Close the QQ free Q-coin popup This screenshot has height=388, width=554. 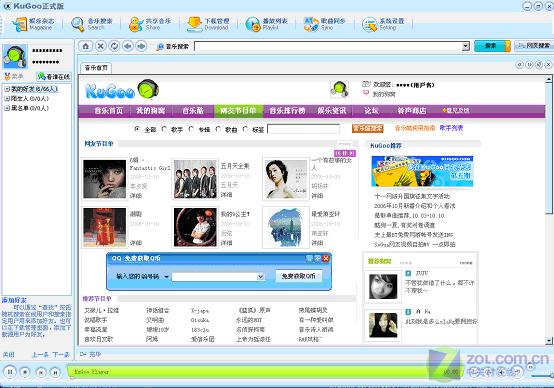[x=326, y=258]
